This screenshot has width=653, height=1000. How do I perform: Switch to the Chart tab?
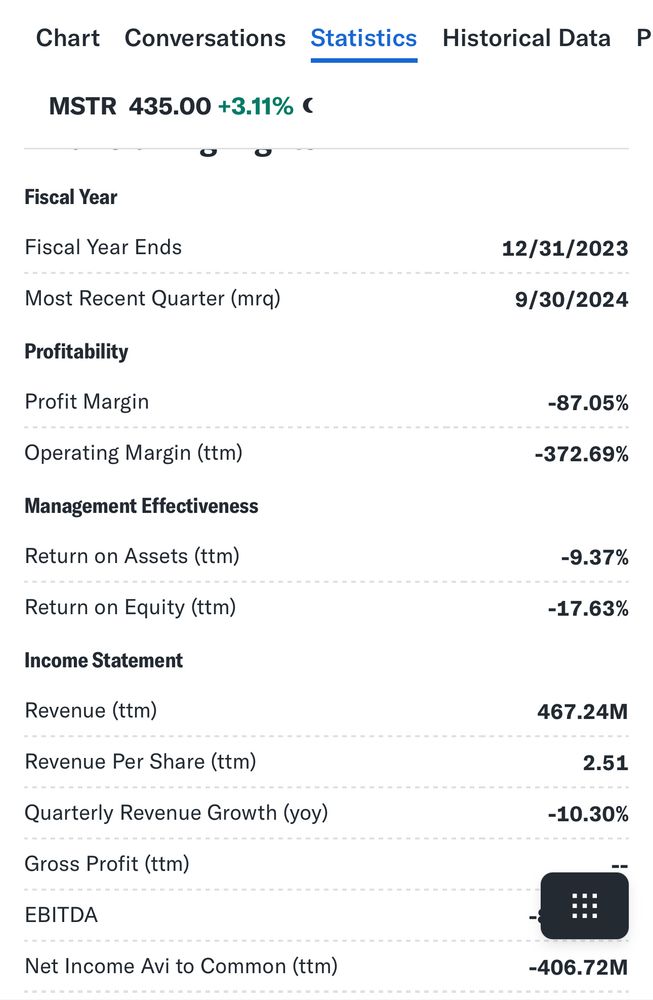tap(67, 38)
